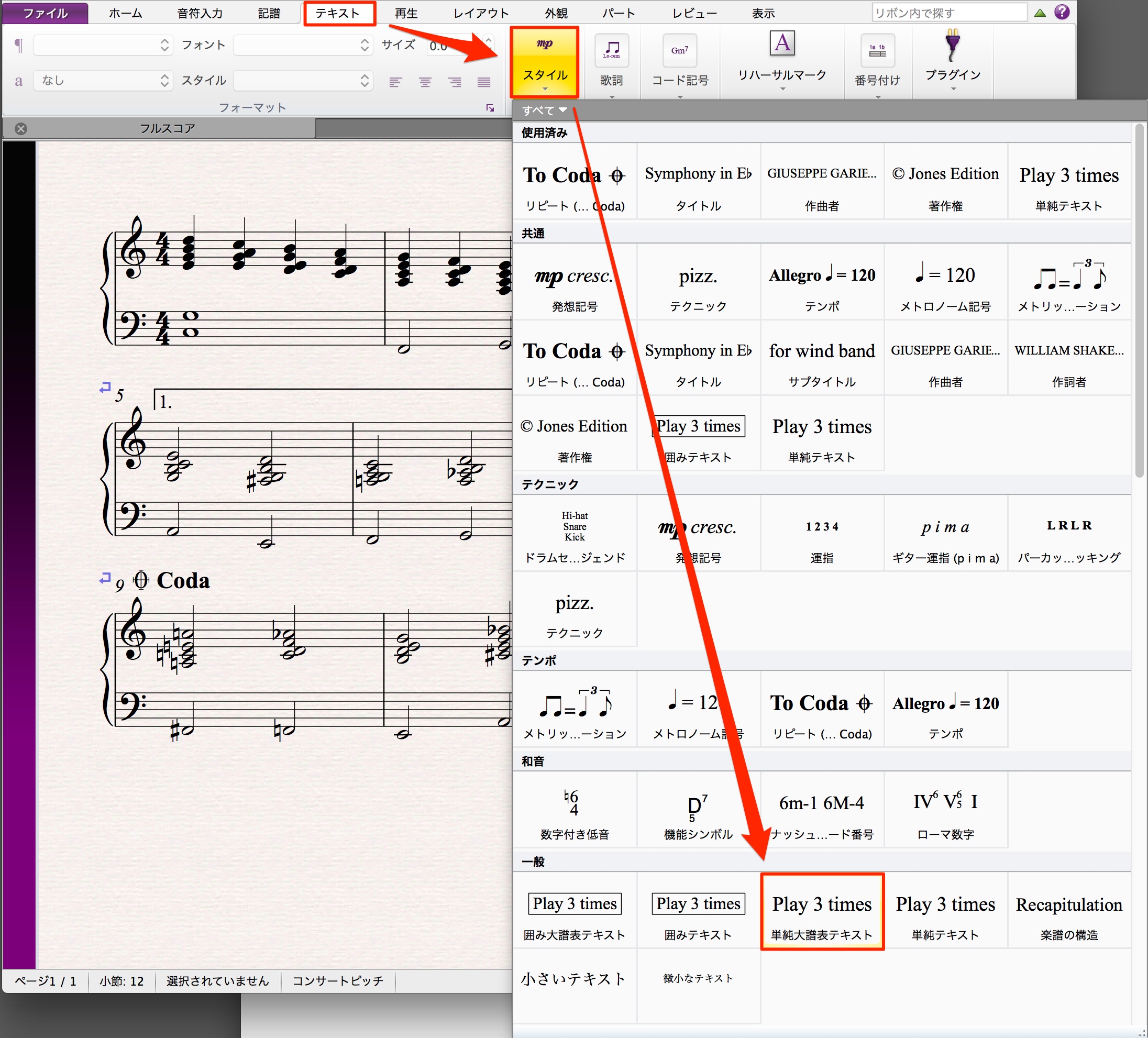Expand the 番号付け dropdown arrow
This screenshot has width=1148, height=1038.
[x=878, y=97]
